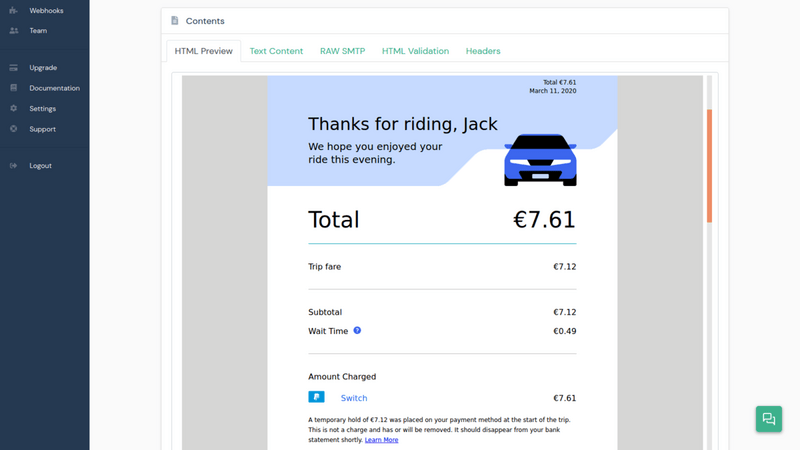Click the Team people icon
The height and width of the screenshot is (450, 800).
(x=14, y=31)
